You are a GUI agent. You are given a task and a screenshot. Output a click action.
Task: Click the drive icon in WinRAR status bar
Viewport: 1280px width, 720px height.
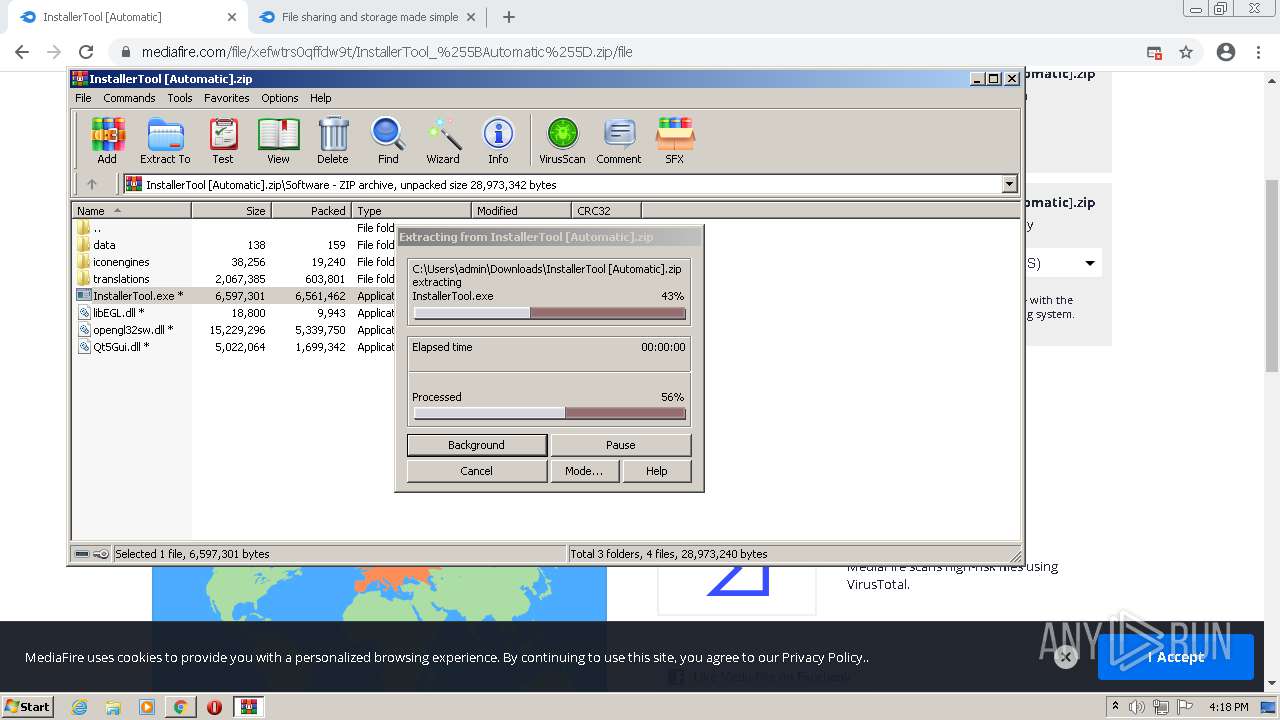pos(82,554)
